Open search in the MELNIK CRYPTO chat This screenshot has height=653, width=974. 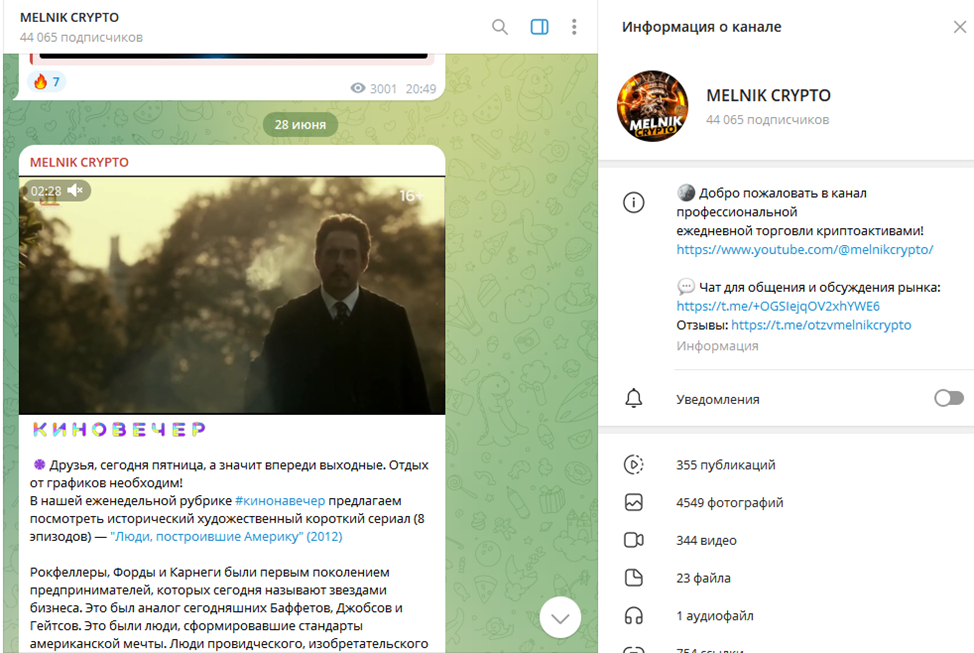coord(499,27)
